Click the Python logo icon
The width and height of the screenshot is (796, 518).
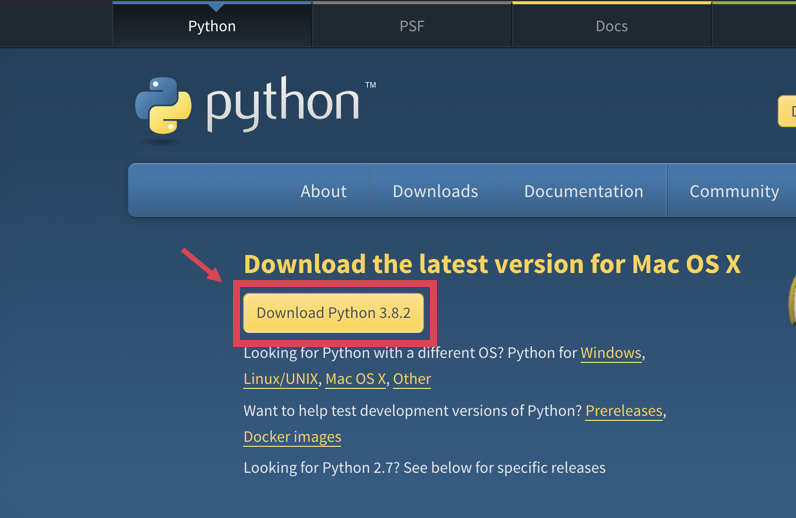coord(163,106)
